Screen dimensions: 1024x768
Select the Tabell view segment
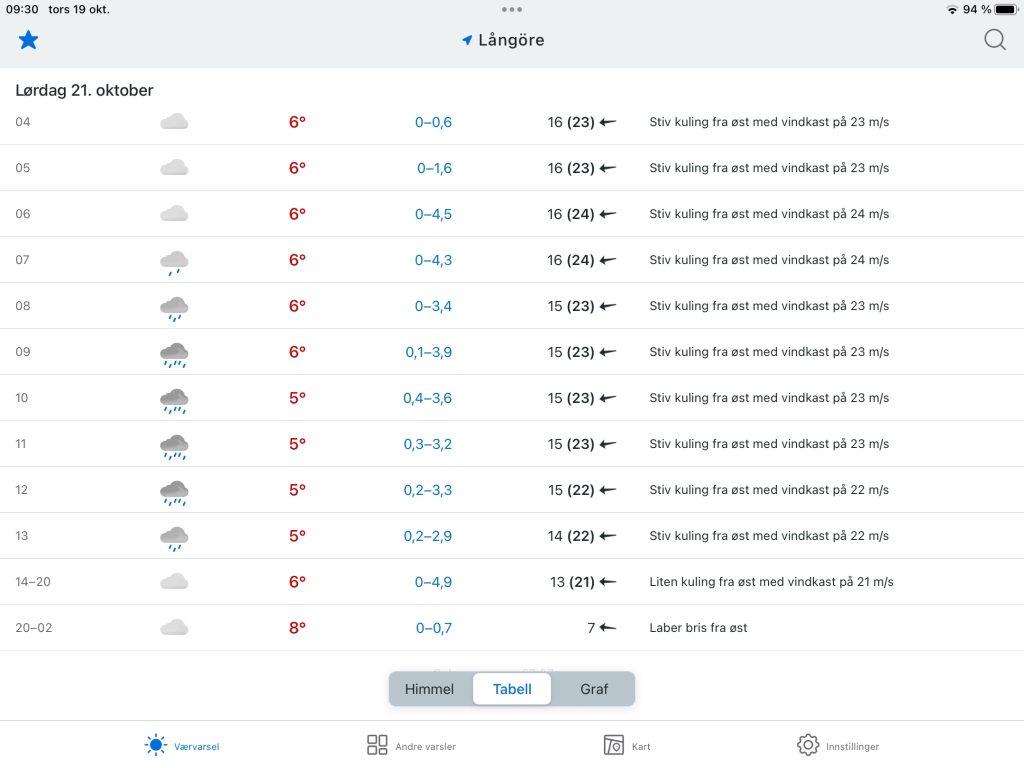[x=512, y=689]
